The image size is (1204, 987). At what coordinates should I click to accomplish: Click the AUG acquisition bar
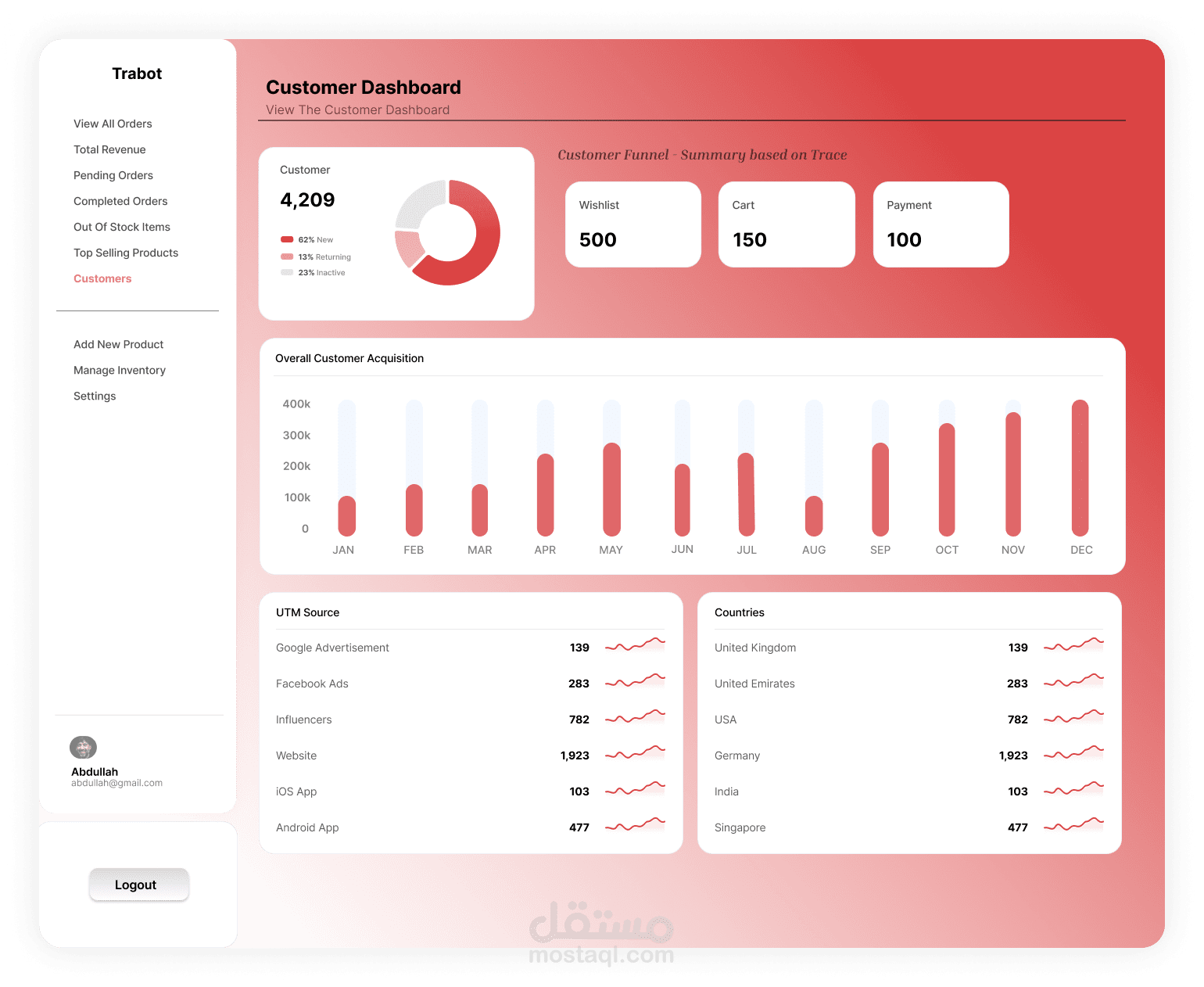[x=814, y=515]
